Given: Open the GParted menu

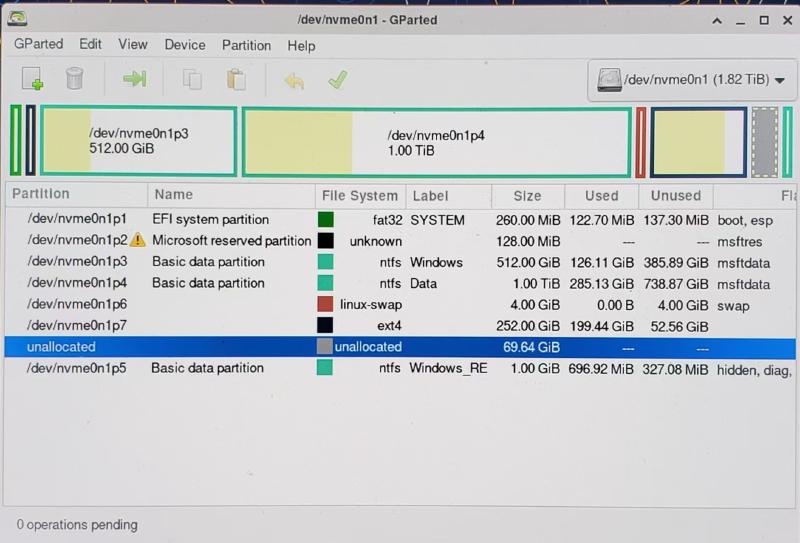Looking at the screenshot, I should coord(39,44).
